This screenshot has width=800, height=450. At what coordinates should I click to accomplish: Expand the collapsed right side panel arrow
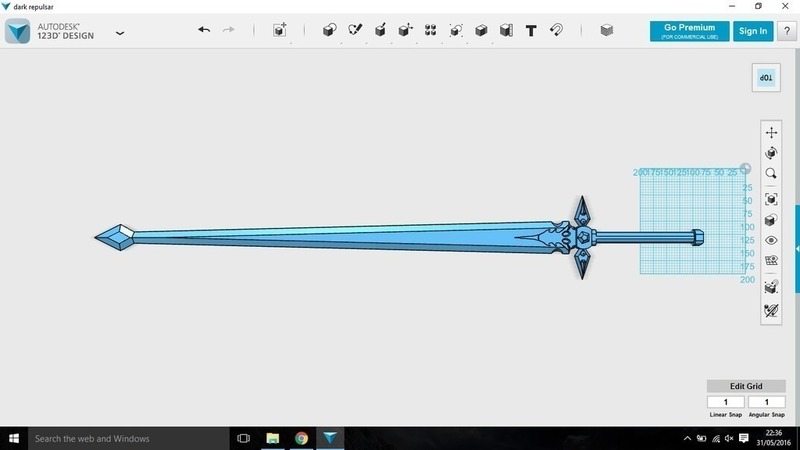[797, 249]
